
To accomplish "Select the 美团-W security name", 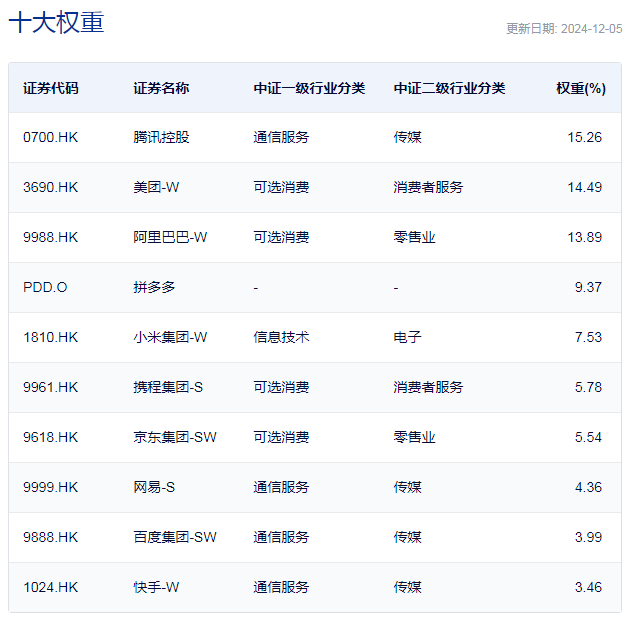I will (158, 187).
